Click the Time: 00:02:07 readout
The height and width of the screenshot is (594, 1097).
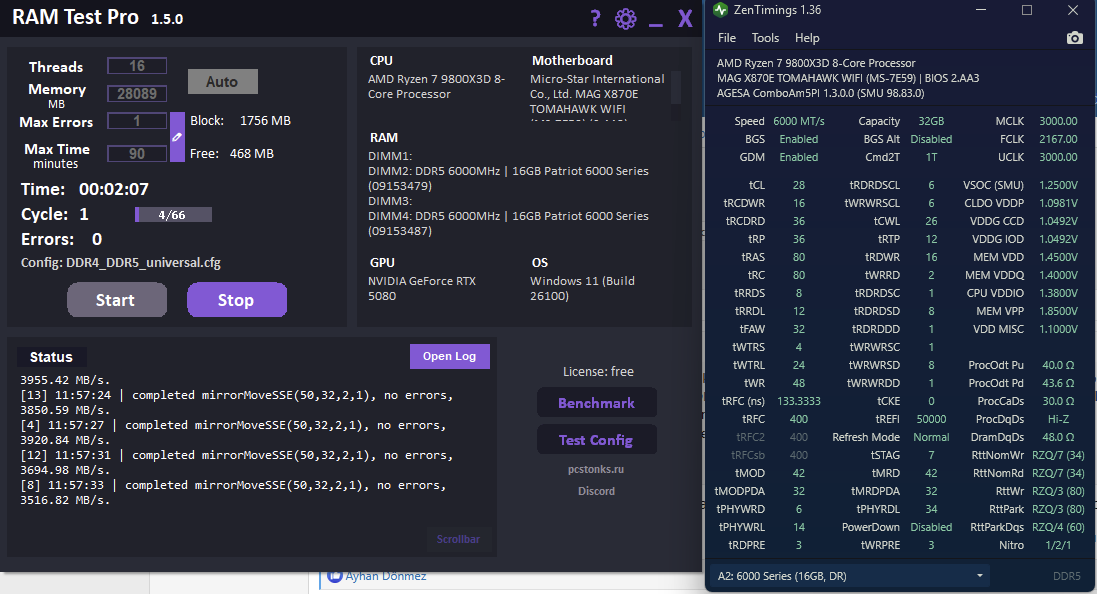point(85,190)
